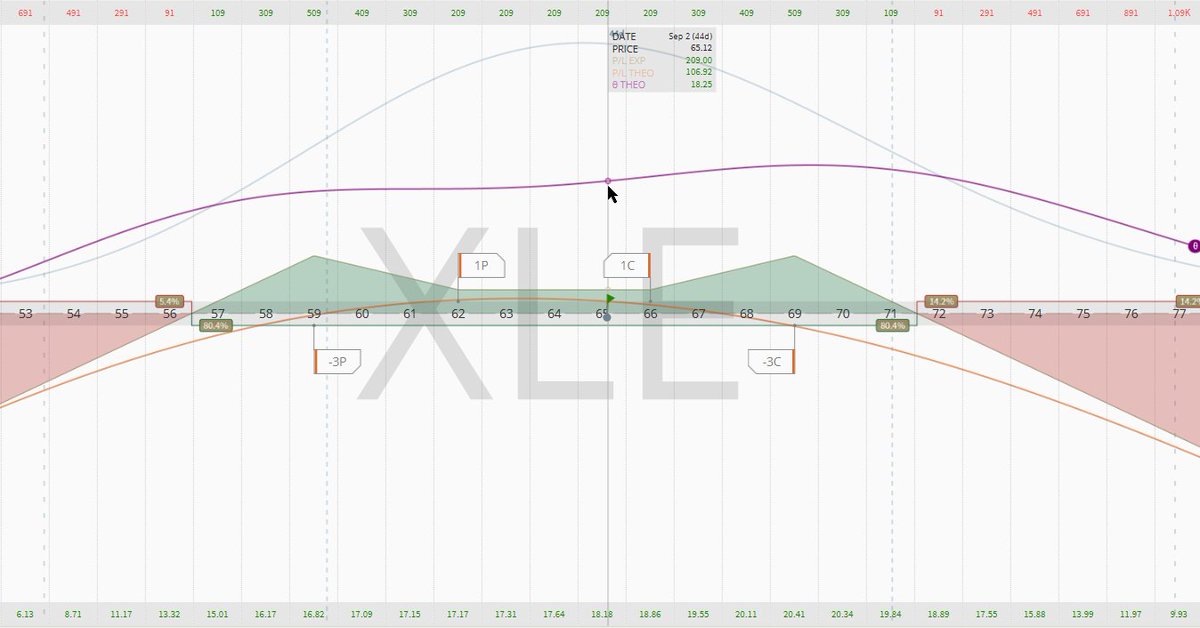Click the 16.17 theta value in bottom row

[x=266, y=614]
